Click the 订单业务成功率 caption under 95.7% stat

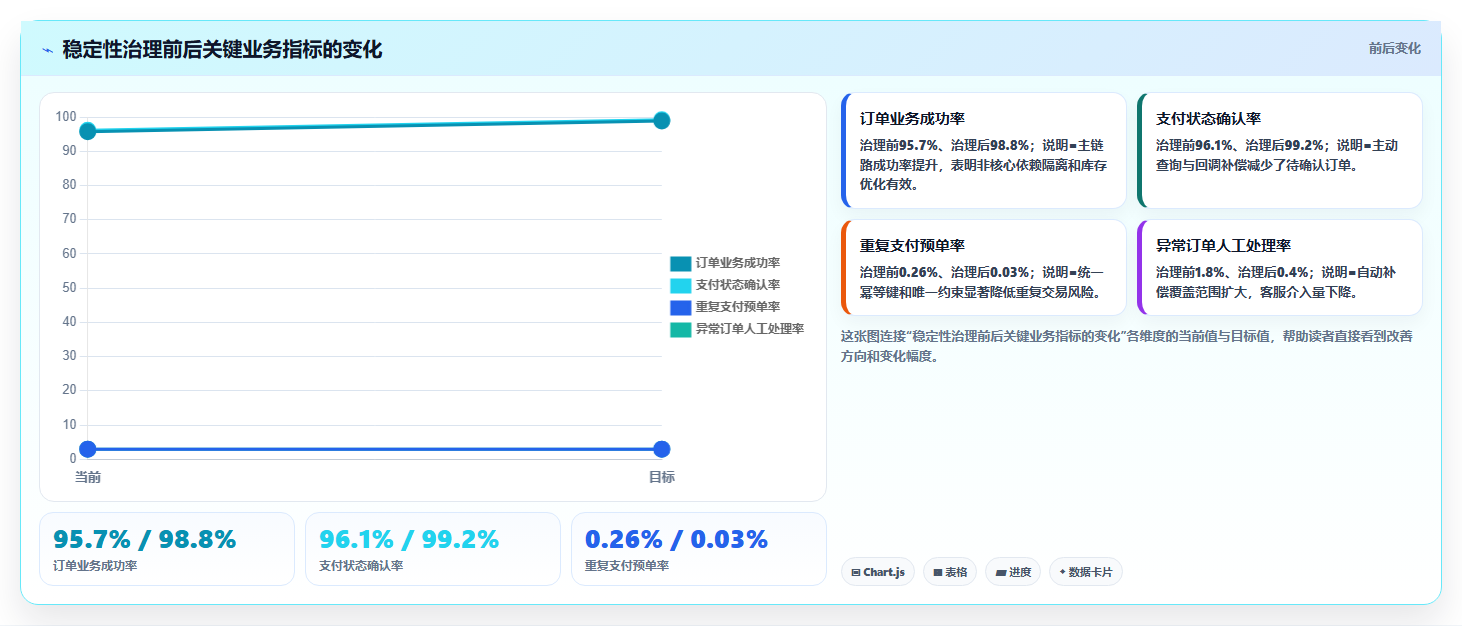point(95,566)
